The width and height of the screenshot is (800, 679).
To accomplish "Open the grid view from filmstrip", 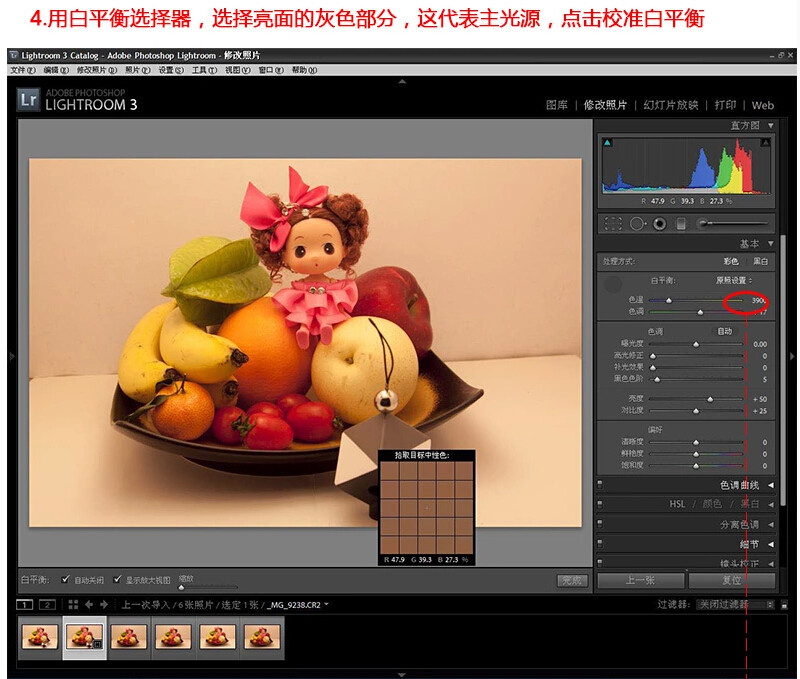I will pos(73,605).
